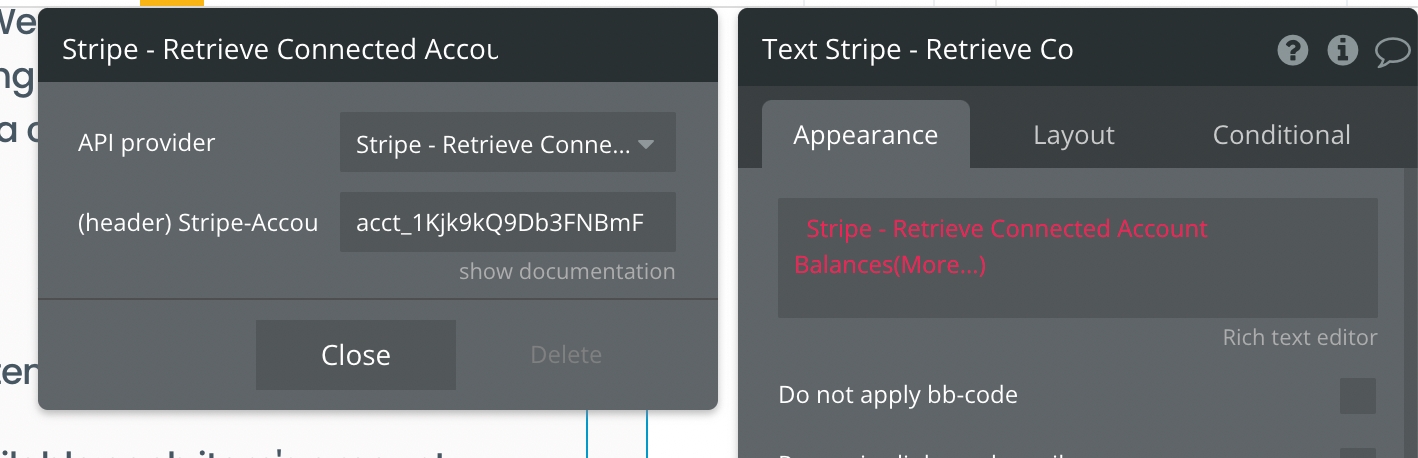Click the API provider label
This screenshot has height=458, width=1418.
tap(147, 143)
